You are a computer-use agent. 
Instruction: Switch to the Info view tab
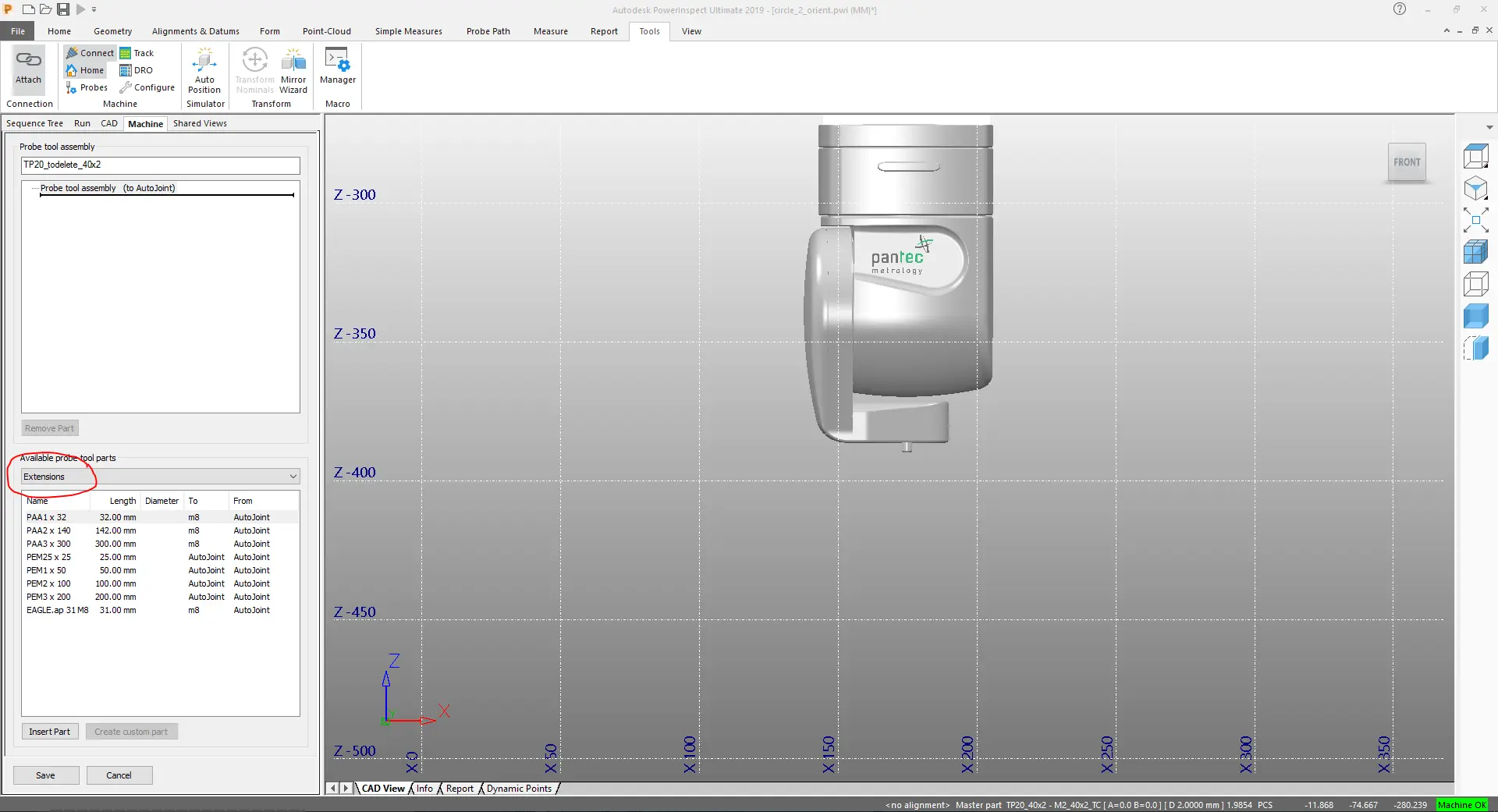(424, 789)
